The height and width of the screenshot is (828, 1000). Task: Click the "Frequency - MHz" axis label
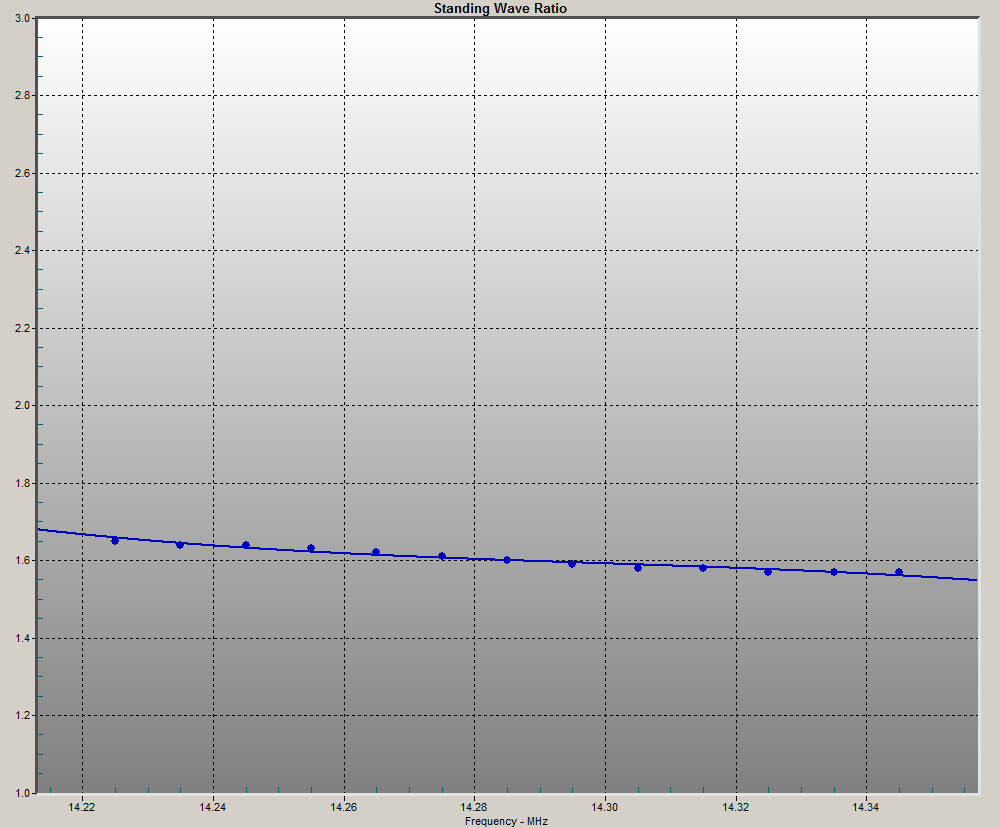[x=508, y=819]
